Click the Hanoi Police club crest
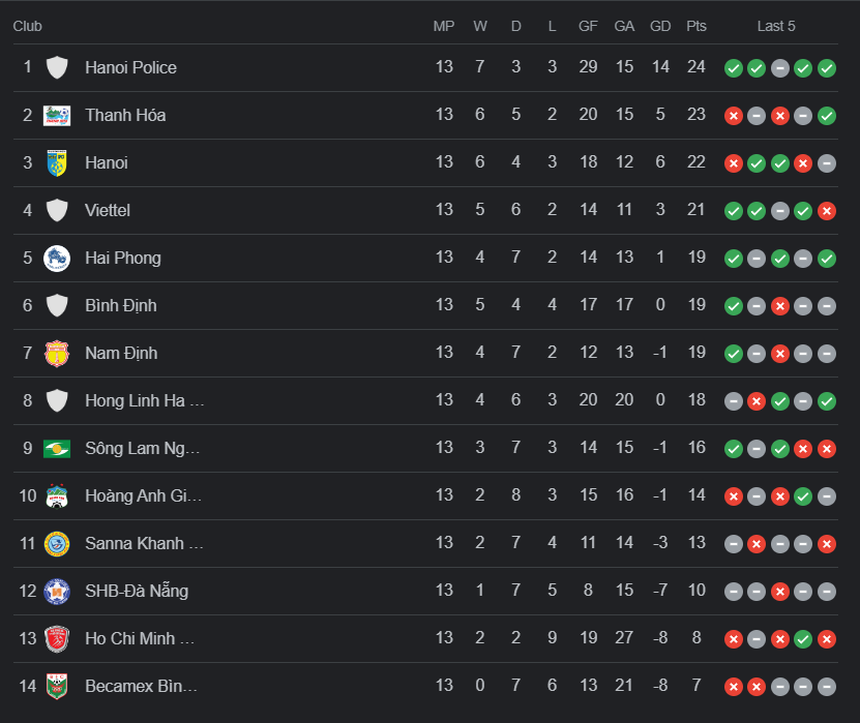 pyautogui.click(x=57, y=67)
